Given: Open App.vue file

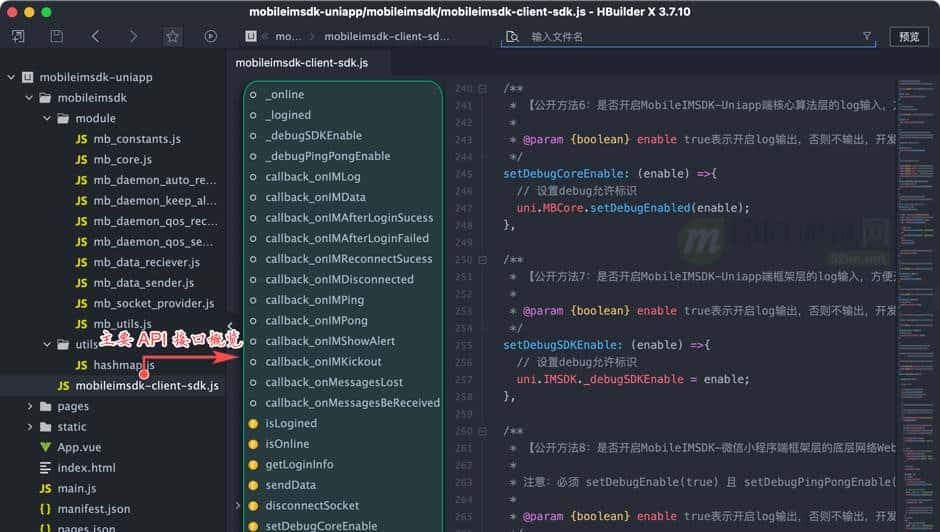Looking at the screenshot, I should coord(79,447).
